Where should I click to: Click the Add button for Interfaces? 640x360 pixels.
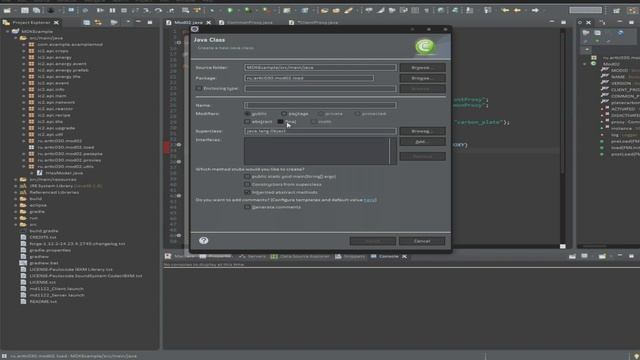pos(422,142)
